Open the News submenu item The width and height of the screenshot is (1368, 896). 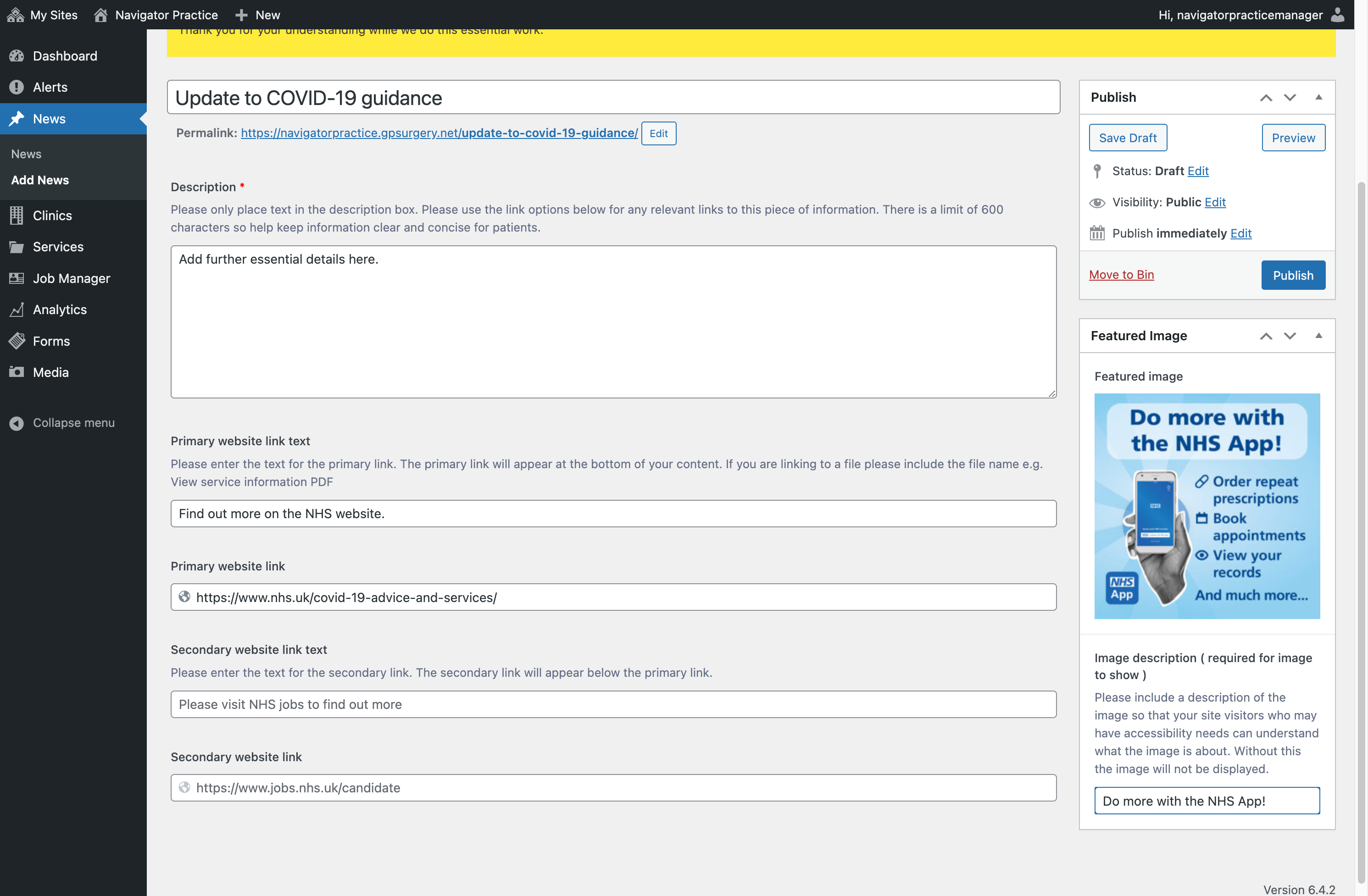tap(27, 154)
